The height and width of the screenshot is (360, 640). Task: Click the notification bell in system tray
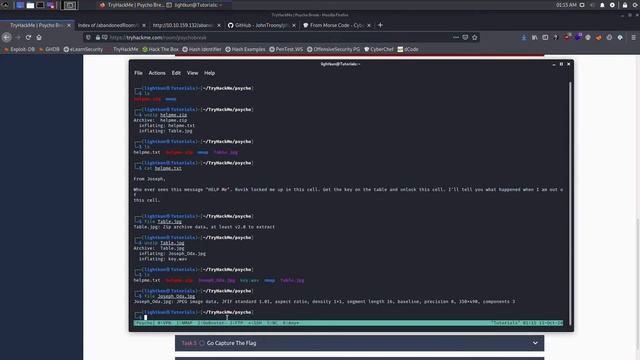click(x=602, y=5)
